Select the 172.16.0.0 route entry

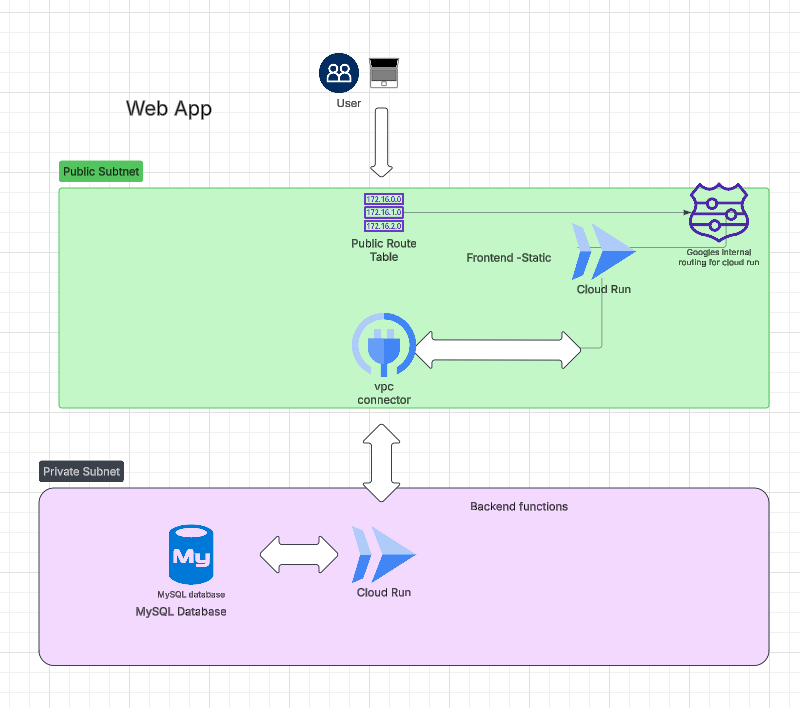(x=384, y=199)
